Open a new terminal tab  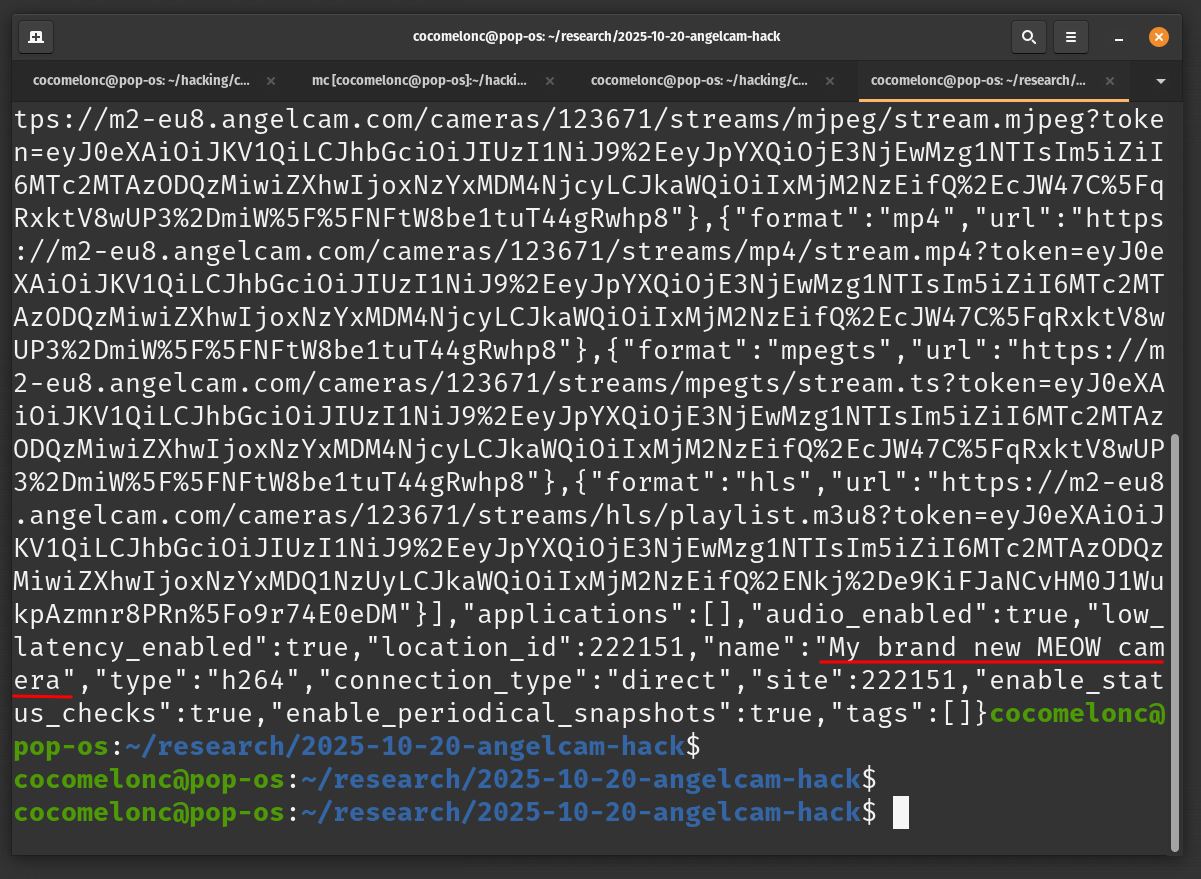coord(36,37)
